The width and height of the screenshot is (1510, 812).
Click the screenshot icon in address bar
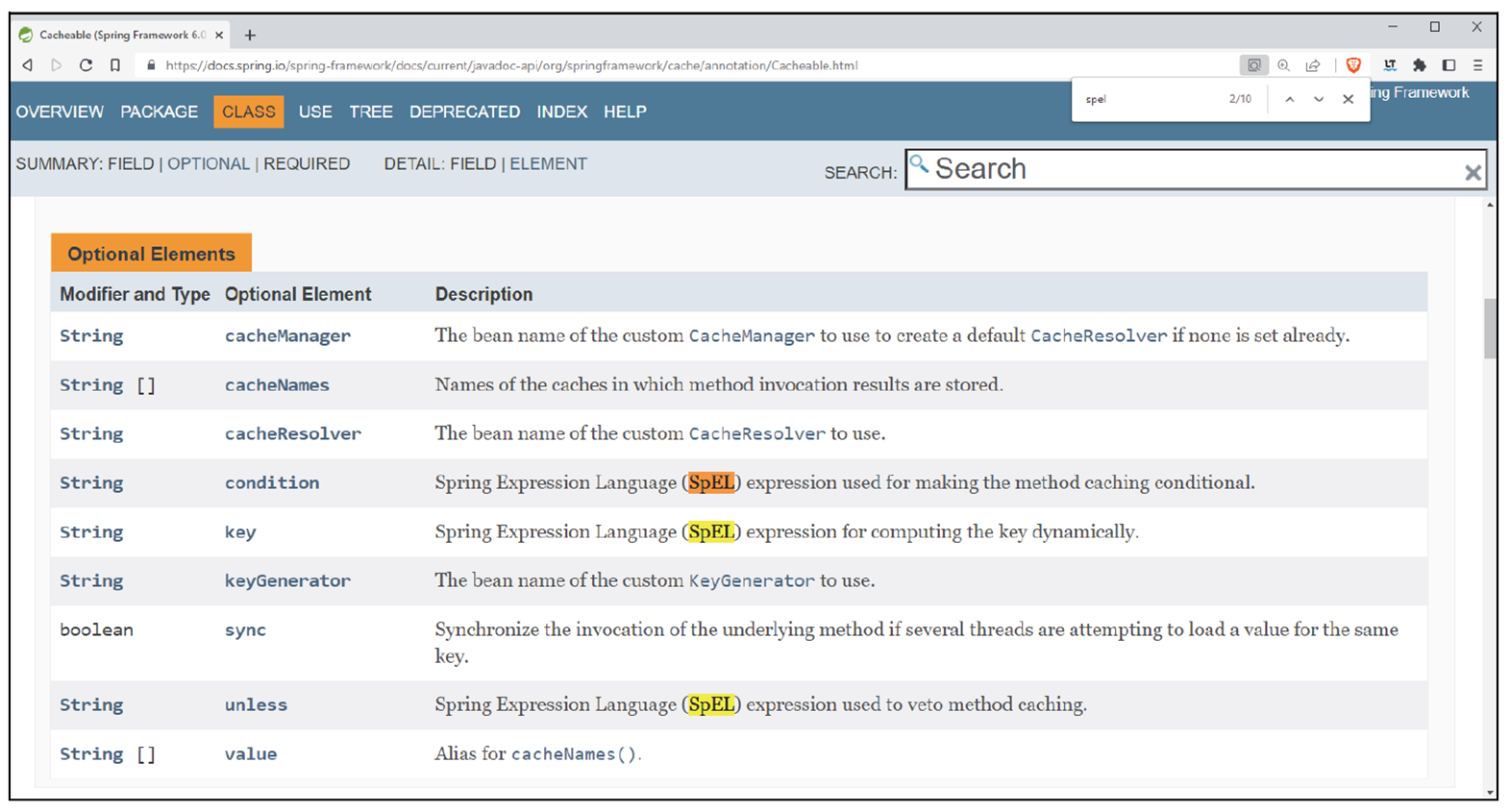point(1254,65)
